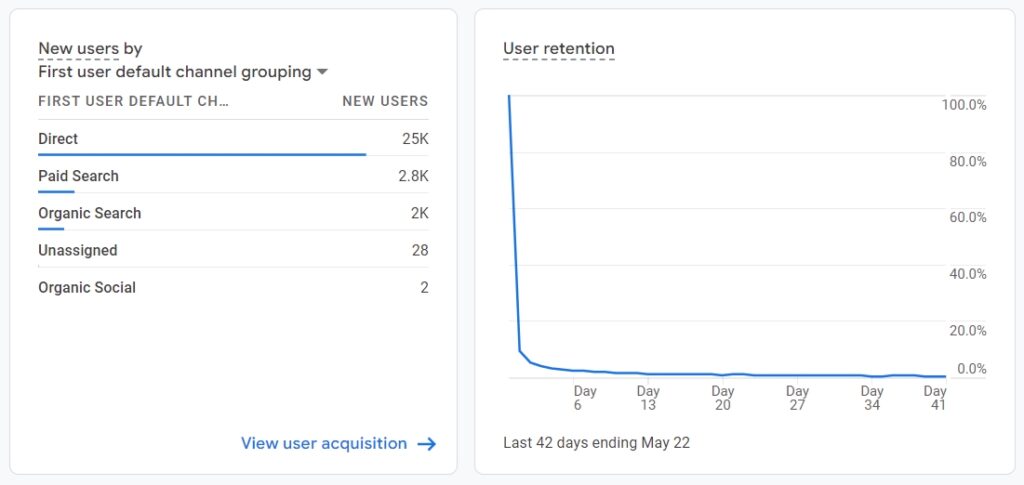The height and width of the screenshot is (485, 1024).
Task: Click the User retention card title
Action: tap(559, 48)
